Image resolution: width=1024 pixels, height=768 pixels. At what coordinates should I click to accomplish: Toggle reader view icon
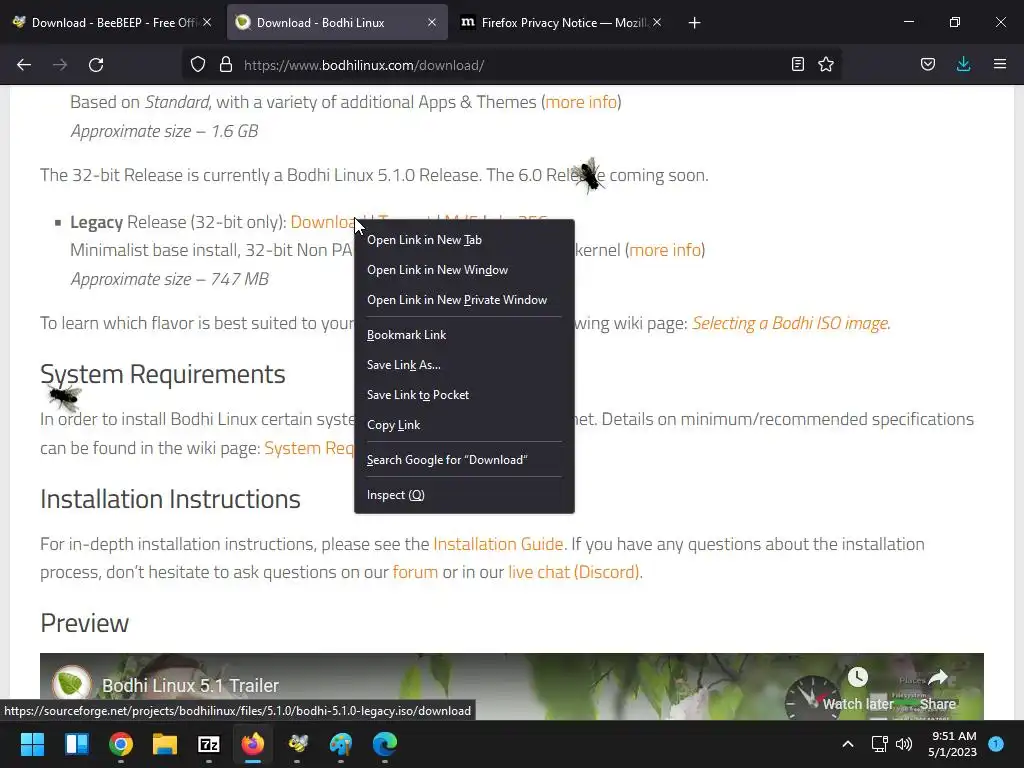click(797, 64)
